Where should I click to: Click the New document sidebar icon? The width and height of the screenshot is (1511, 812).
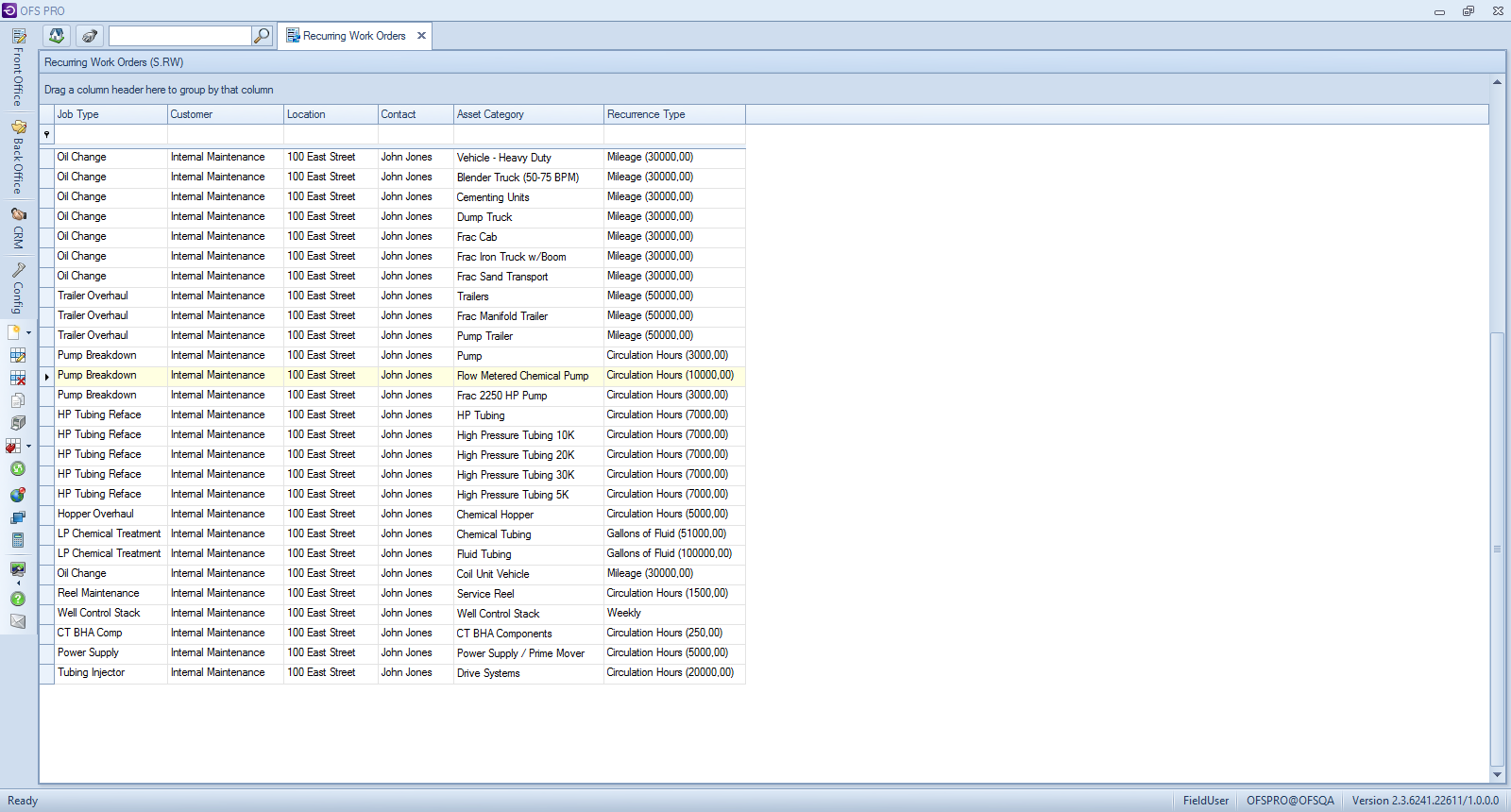tap(14, 332)
